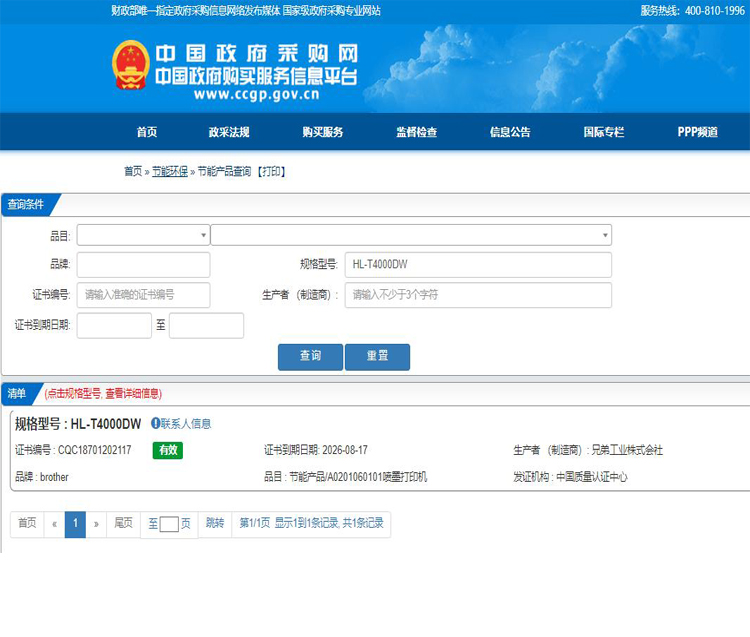The image size is (750, 637).
Task: Open the first 品目 category dropdown
Action: [x=143, y=235]
